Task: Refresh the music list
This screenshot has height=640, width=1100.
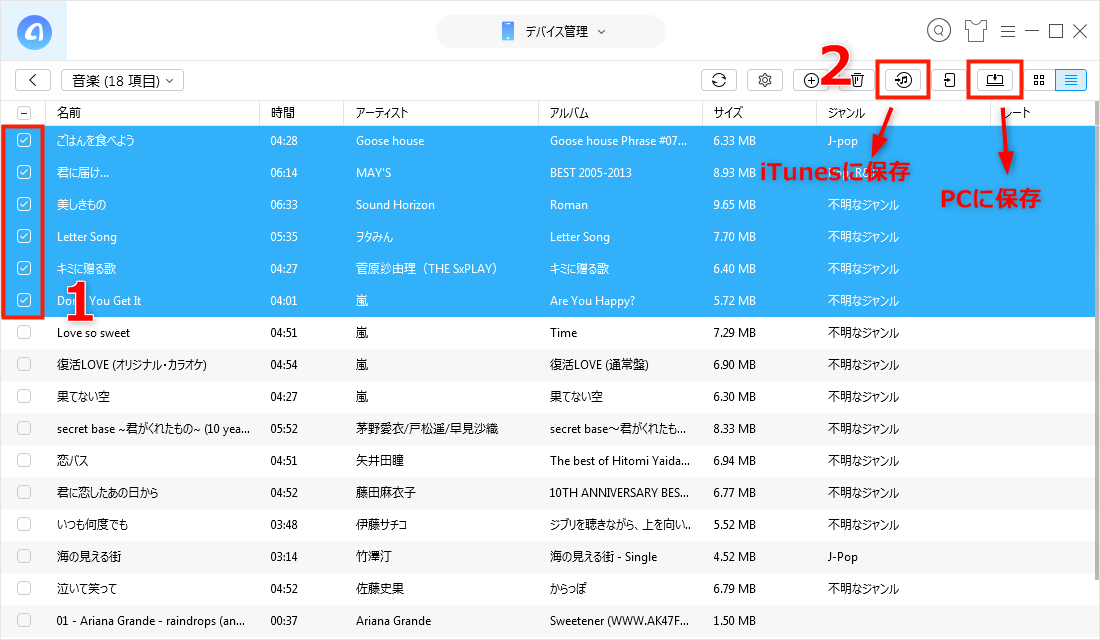Action: (719, 80)
